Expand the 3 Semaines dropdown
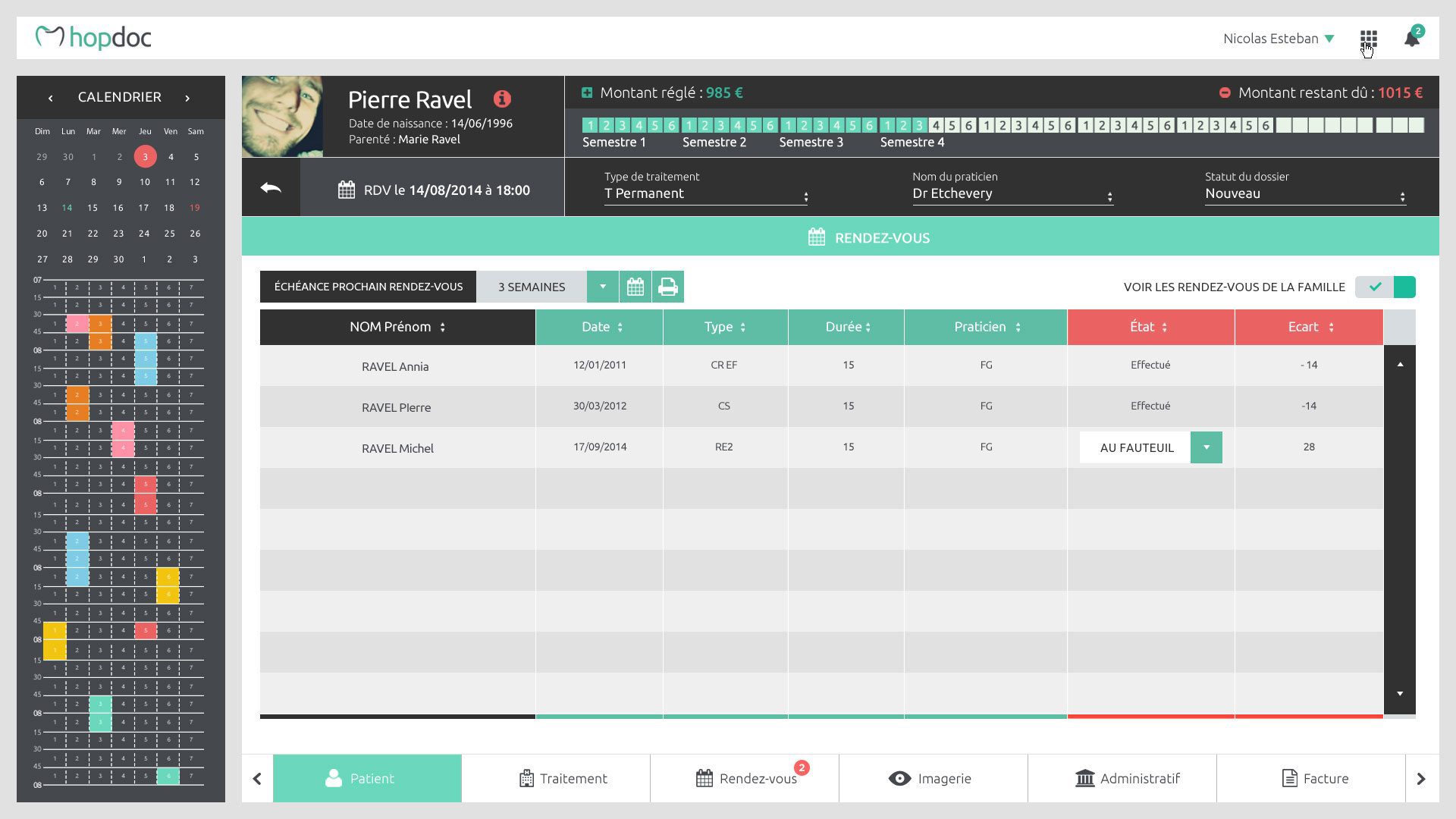Screen dimensions: 1456x819 point(603,287)
